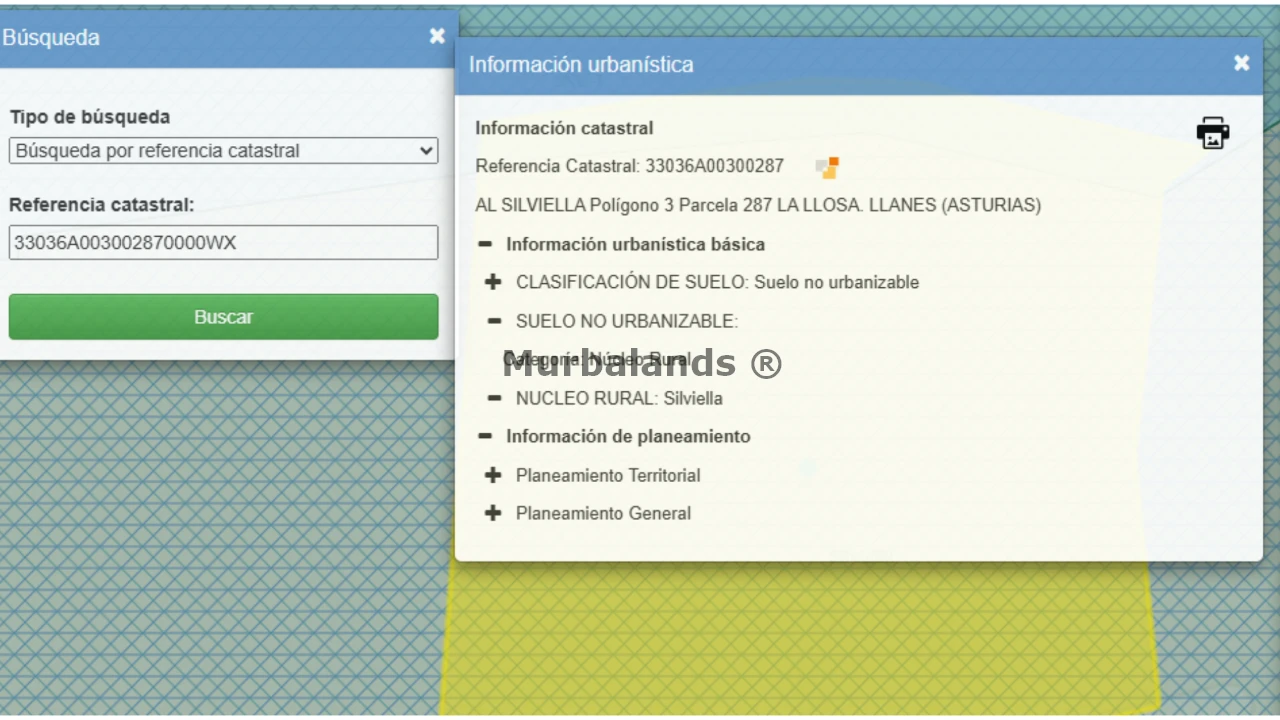This screenshot has height=720, width=1280.
Task: Click the orange cadastre icon beside the reference
Action: (827, 167)
